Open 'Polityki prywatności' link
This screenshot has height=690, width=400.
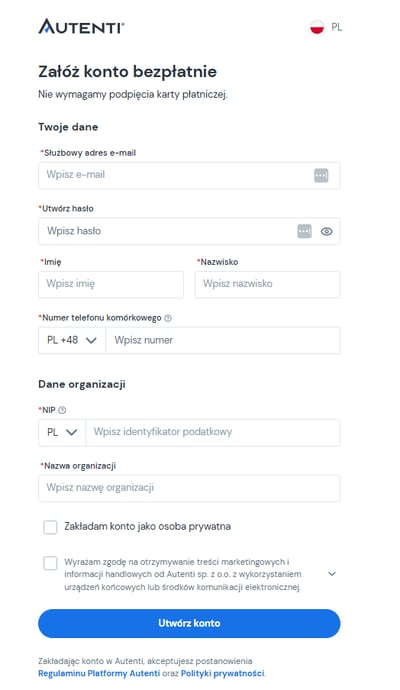(223, 673)
